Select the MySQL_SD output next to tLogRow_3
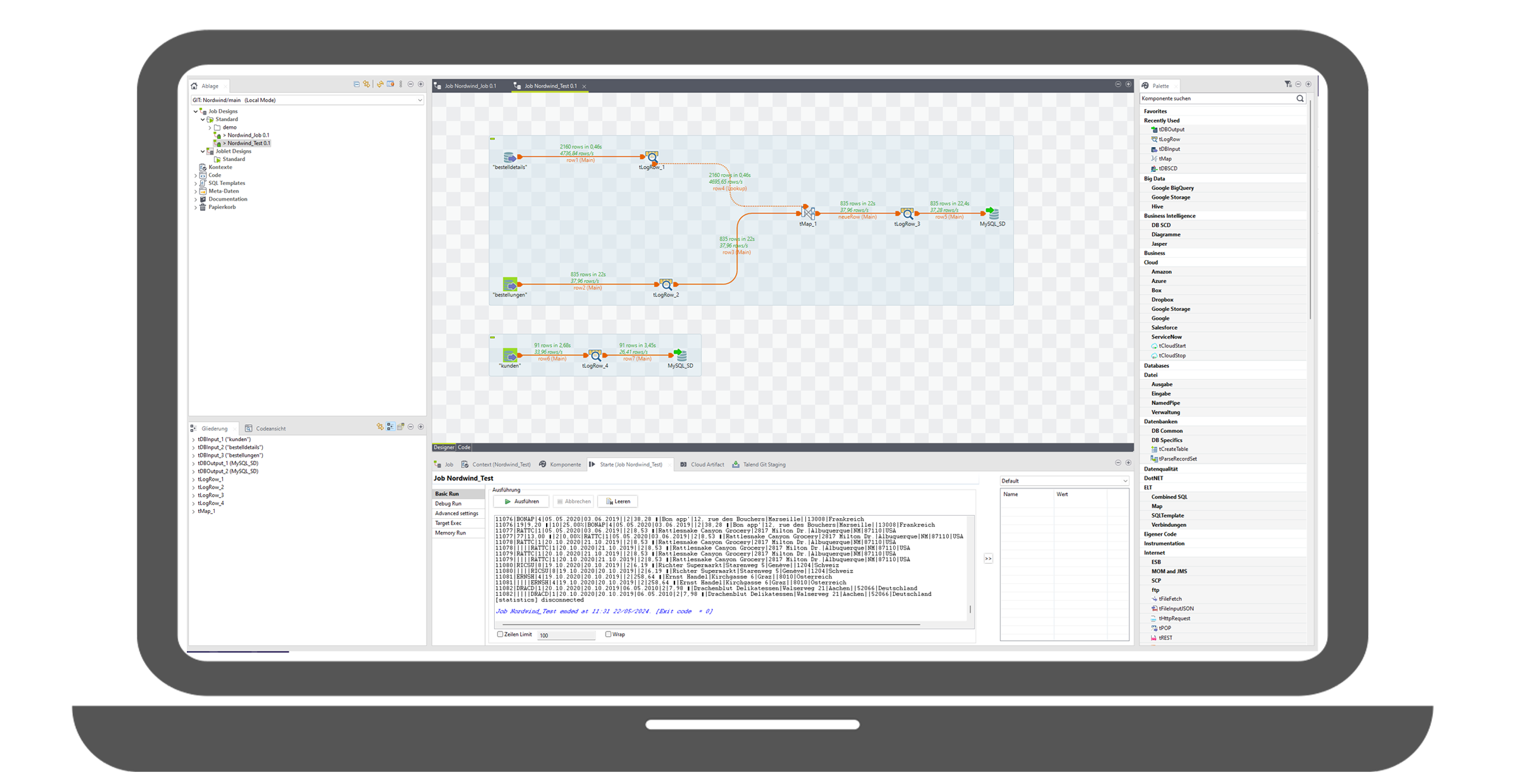Screen dimensions: 1538x784 (993, 213)
